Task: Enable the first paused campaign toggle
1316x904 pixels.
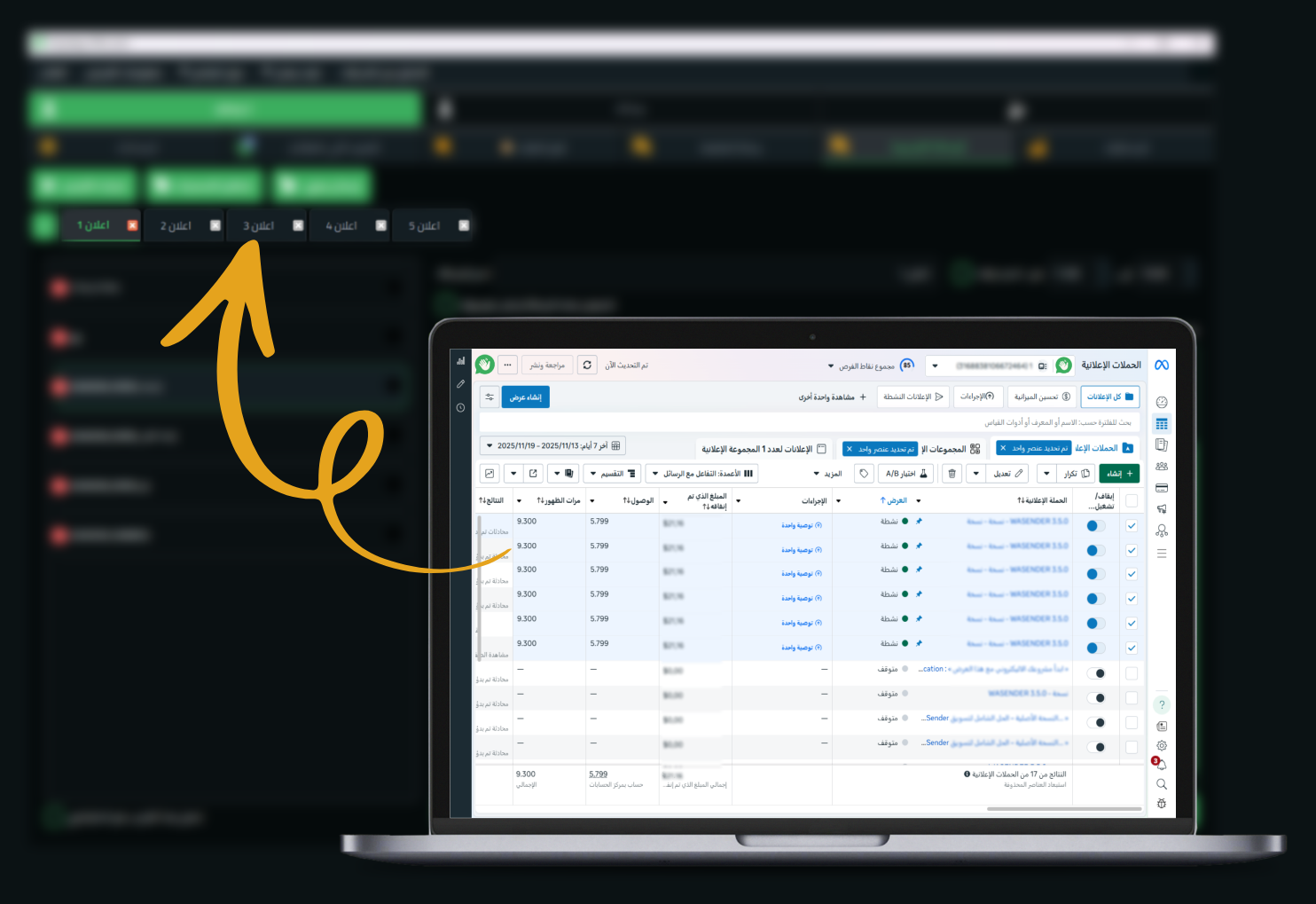Action: point(1096,673)
